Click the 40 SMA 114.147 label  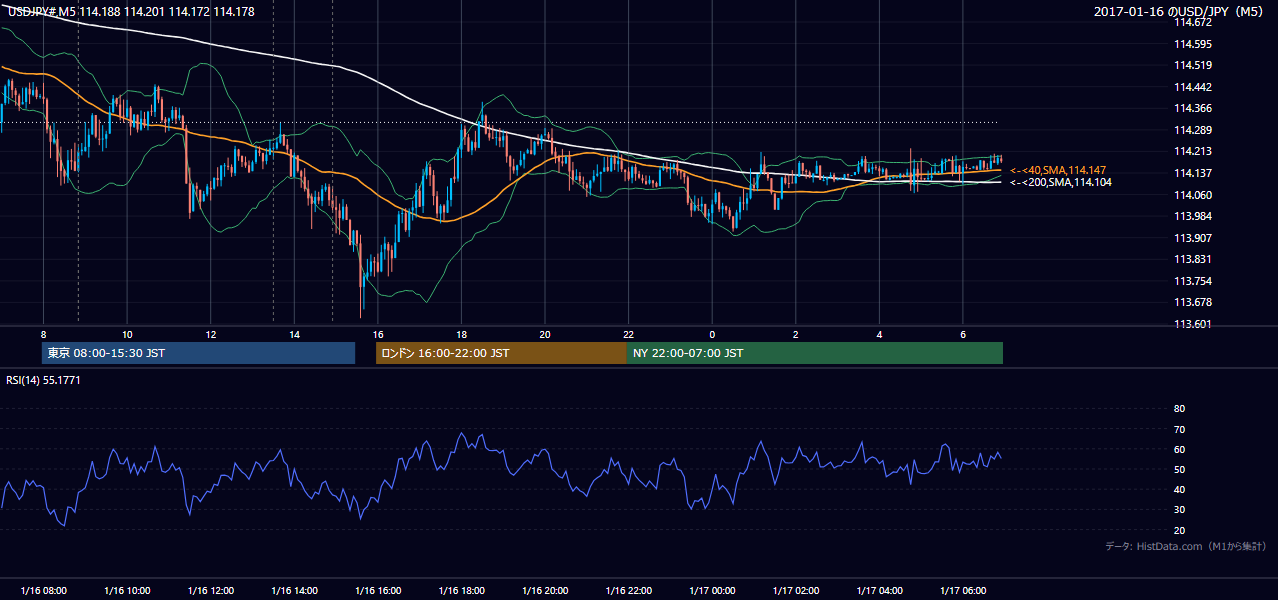1060,171
